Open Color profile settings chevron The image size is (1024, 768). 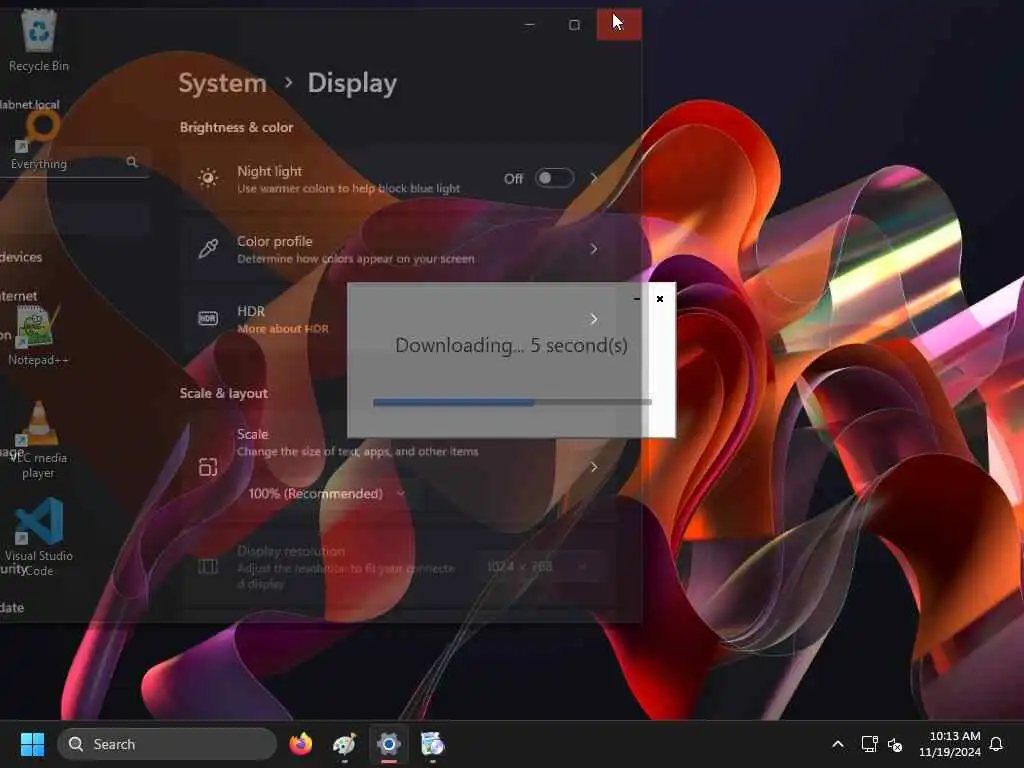pyautogui.click(x=594, y=249)
